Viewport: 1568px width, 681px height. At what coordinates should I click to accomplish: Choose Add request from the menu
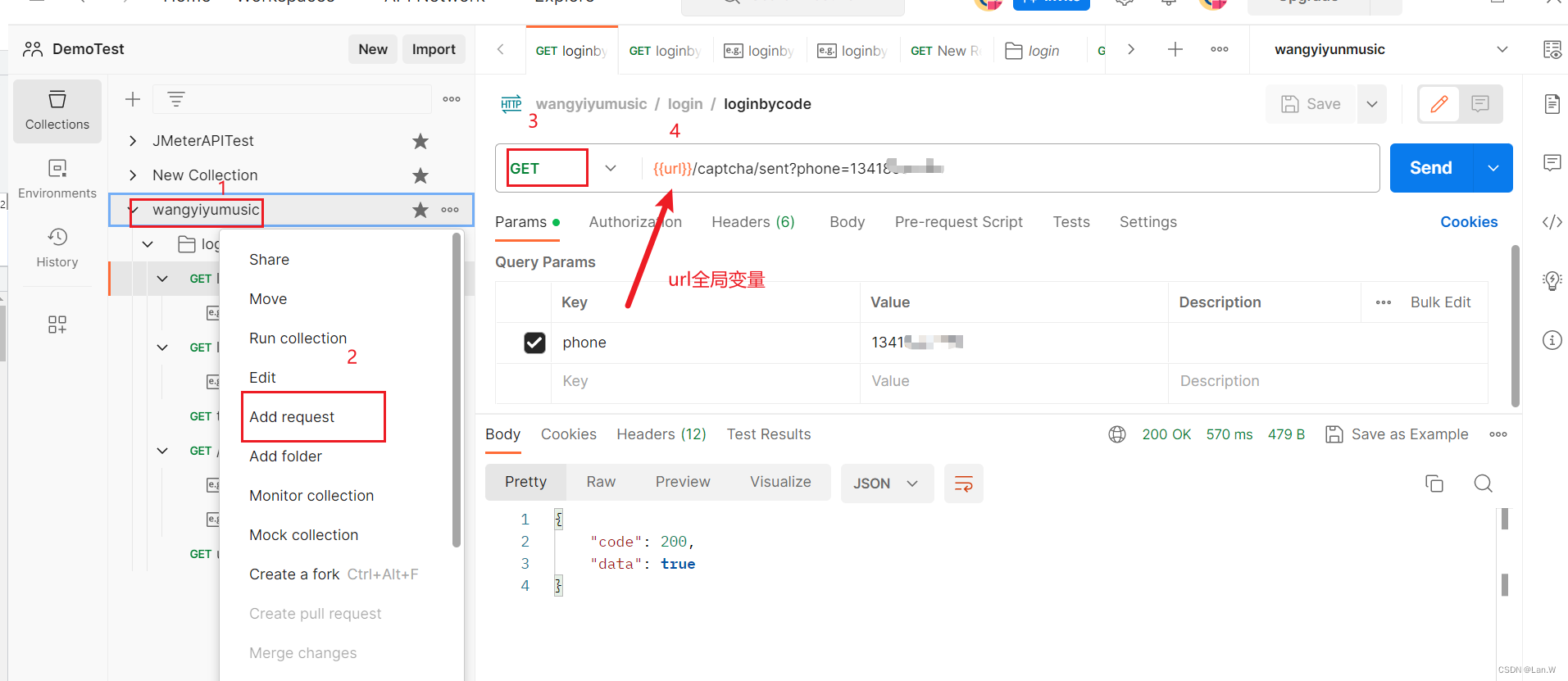(x=292, y=417)
